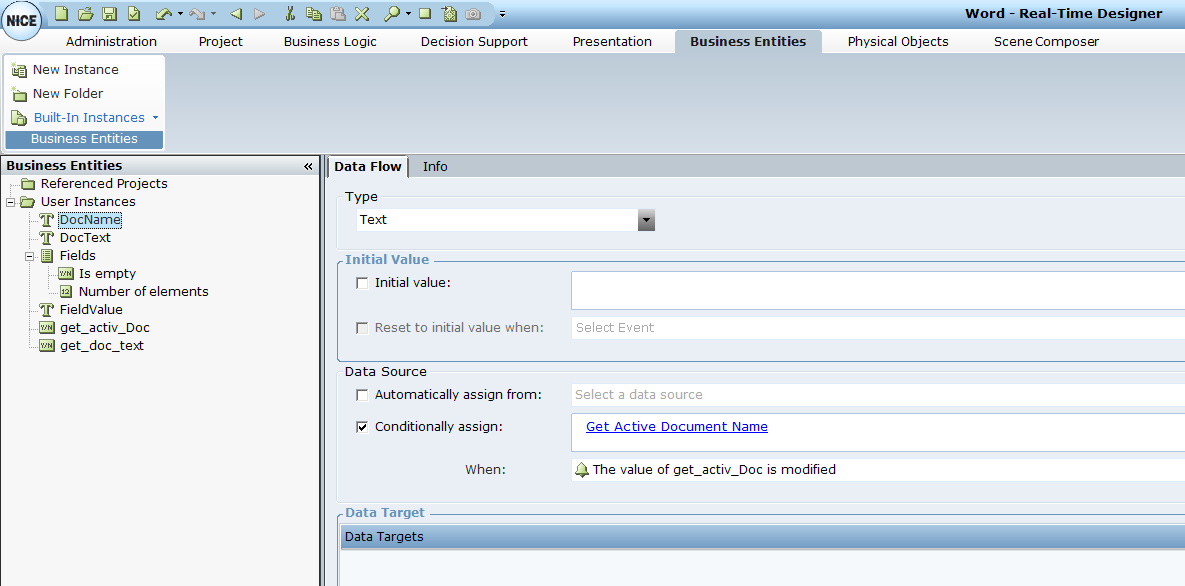Click the magnifier search icon
The width and height of the screenshot is (1185, 586).
tap(392, 13)
